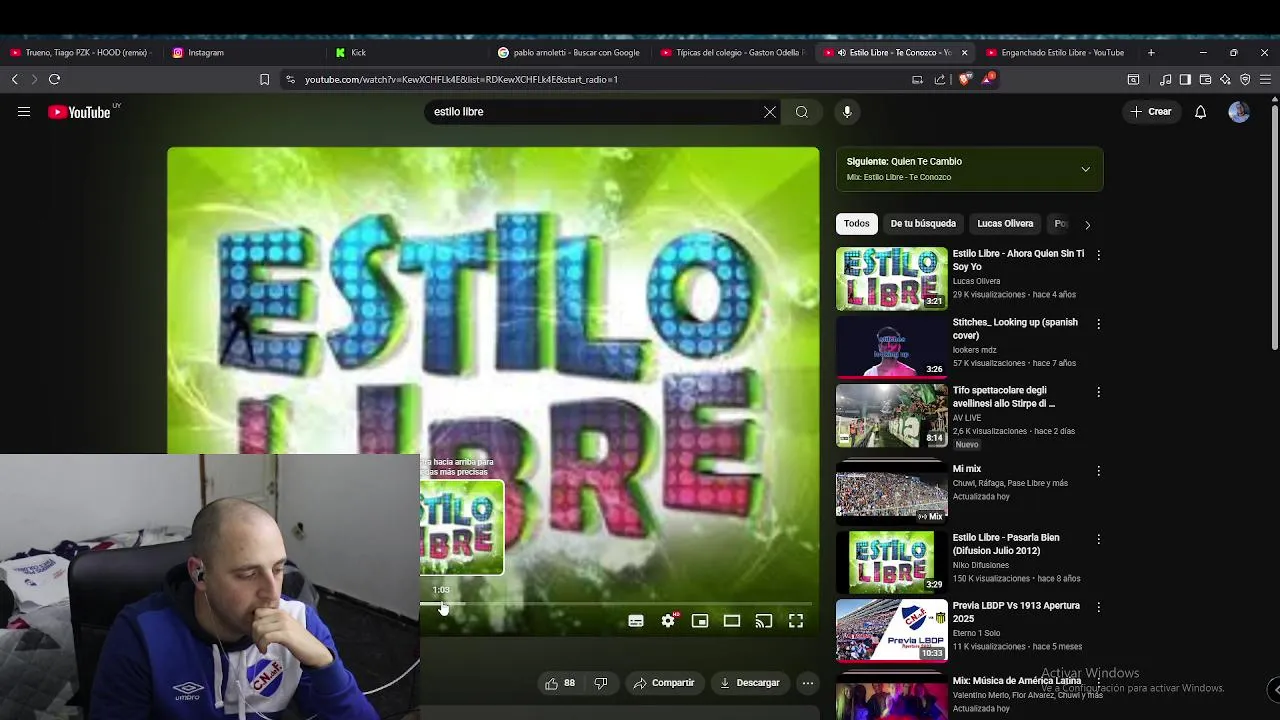Switch to Trueno, Tiago PZK HOOD tab

click(80, 53)
